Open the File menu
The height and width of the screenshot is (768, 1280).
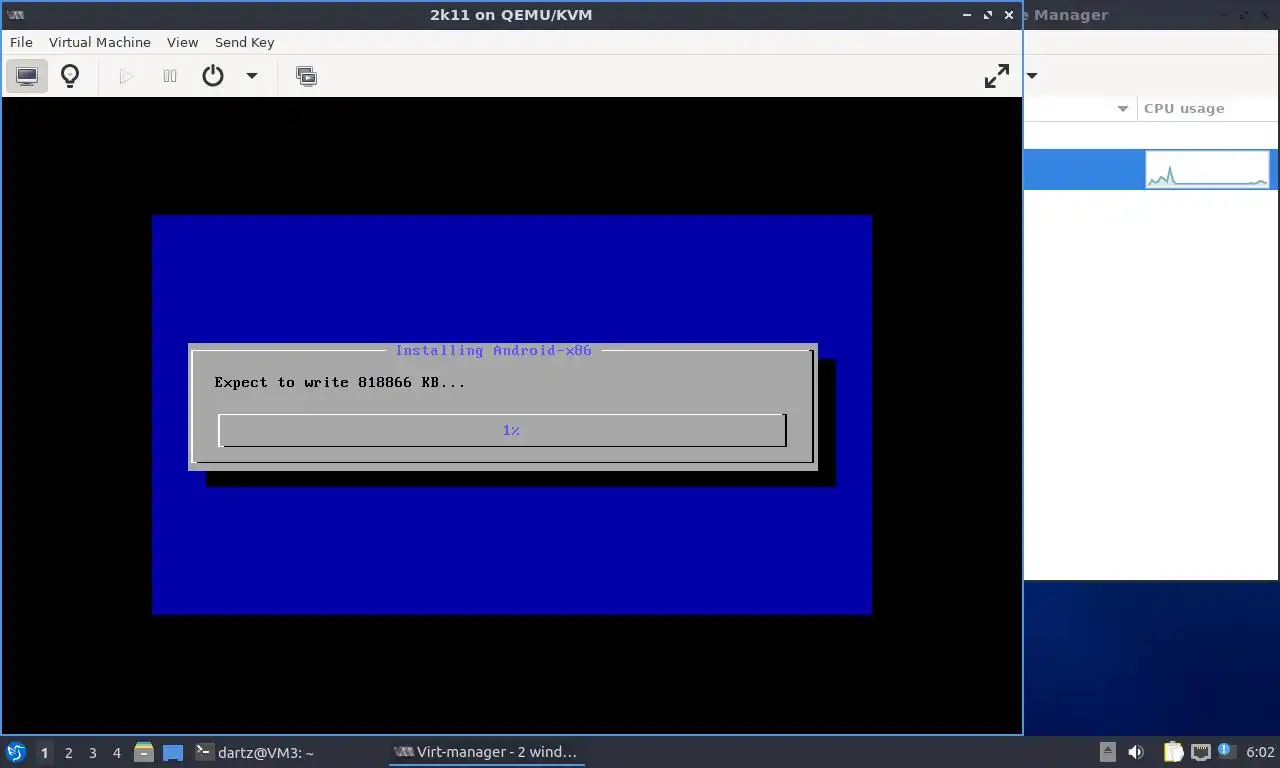pyautogui.click(x=21, y=42)
